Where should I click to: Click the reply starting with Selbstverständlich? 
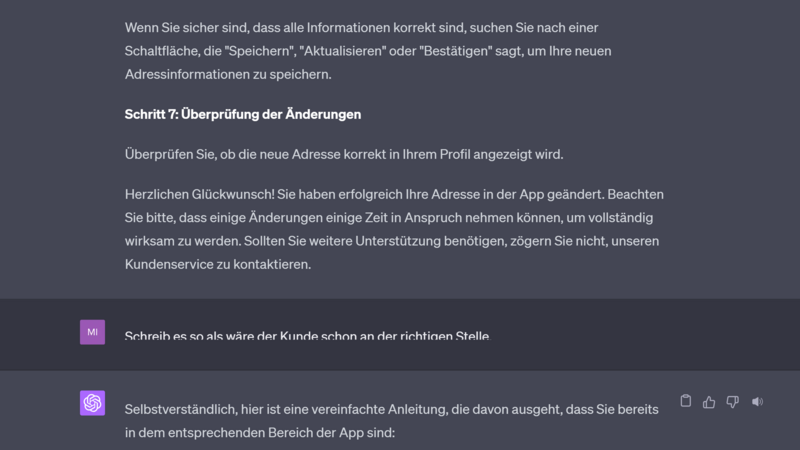point(391,421)
